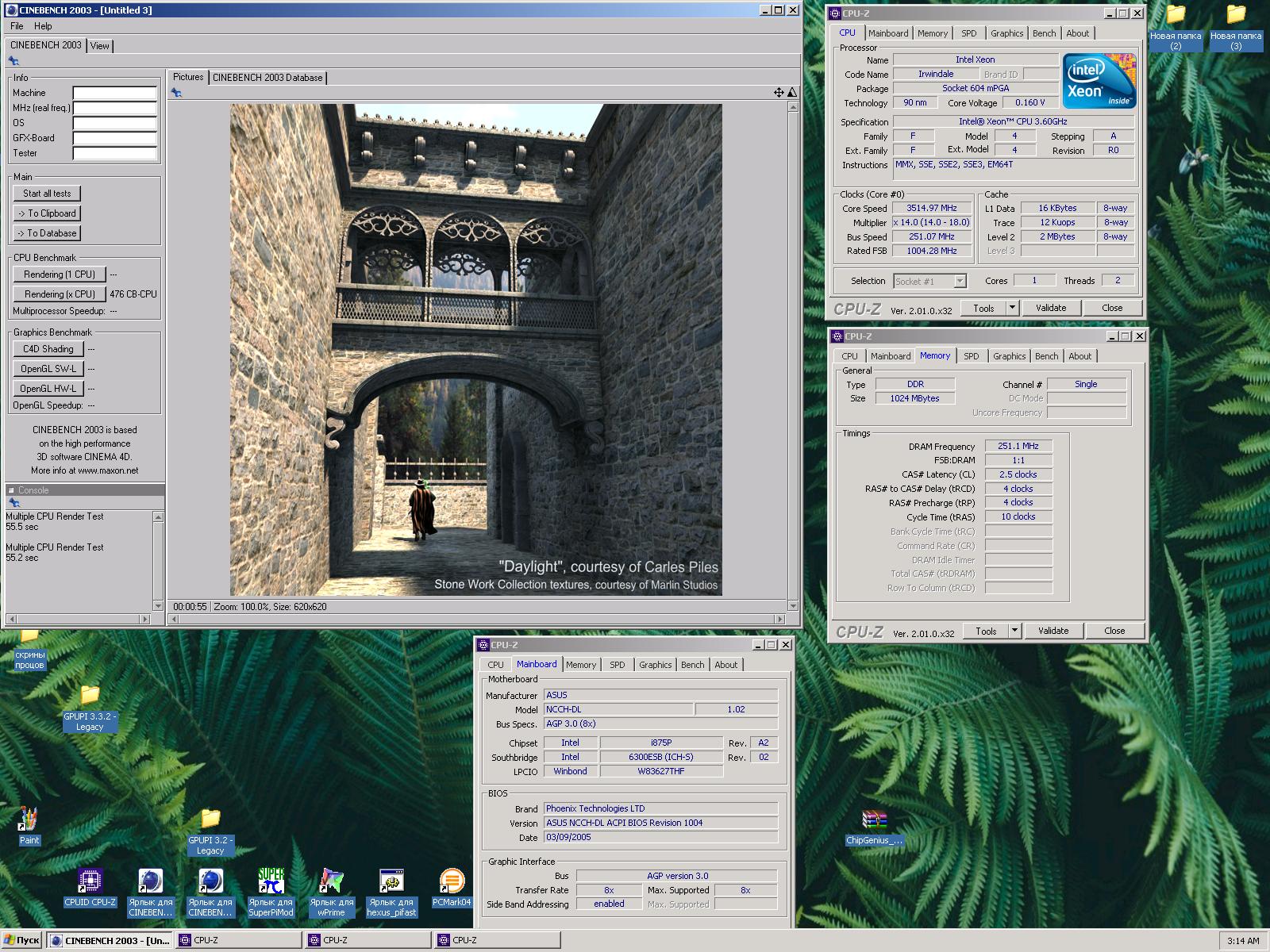
Task: Click the picture area horizontal scrollbar right arrow
Action: point(779,619)
